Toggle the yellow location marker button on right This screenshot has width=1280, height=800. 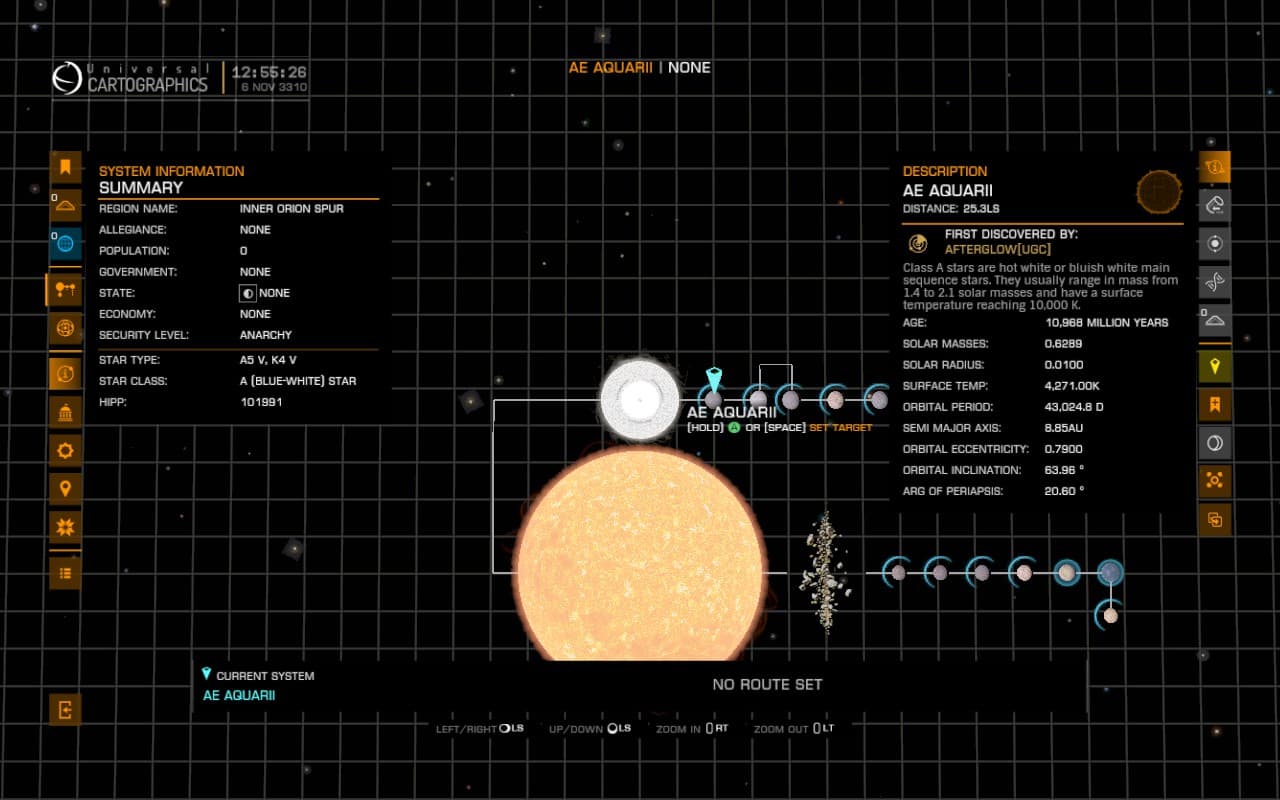[1215, 366]
